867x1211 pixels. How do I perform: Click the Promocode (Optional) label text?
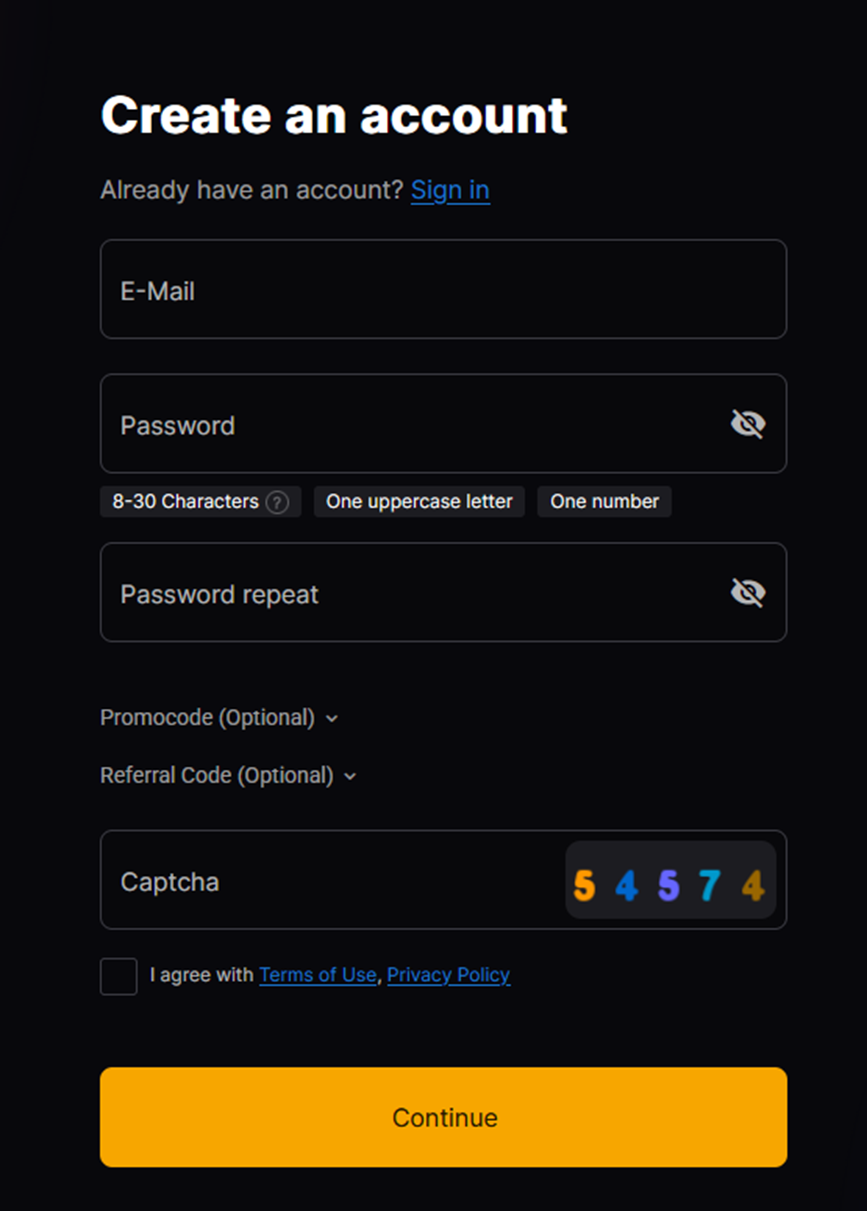coord(207,718)
